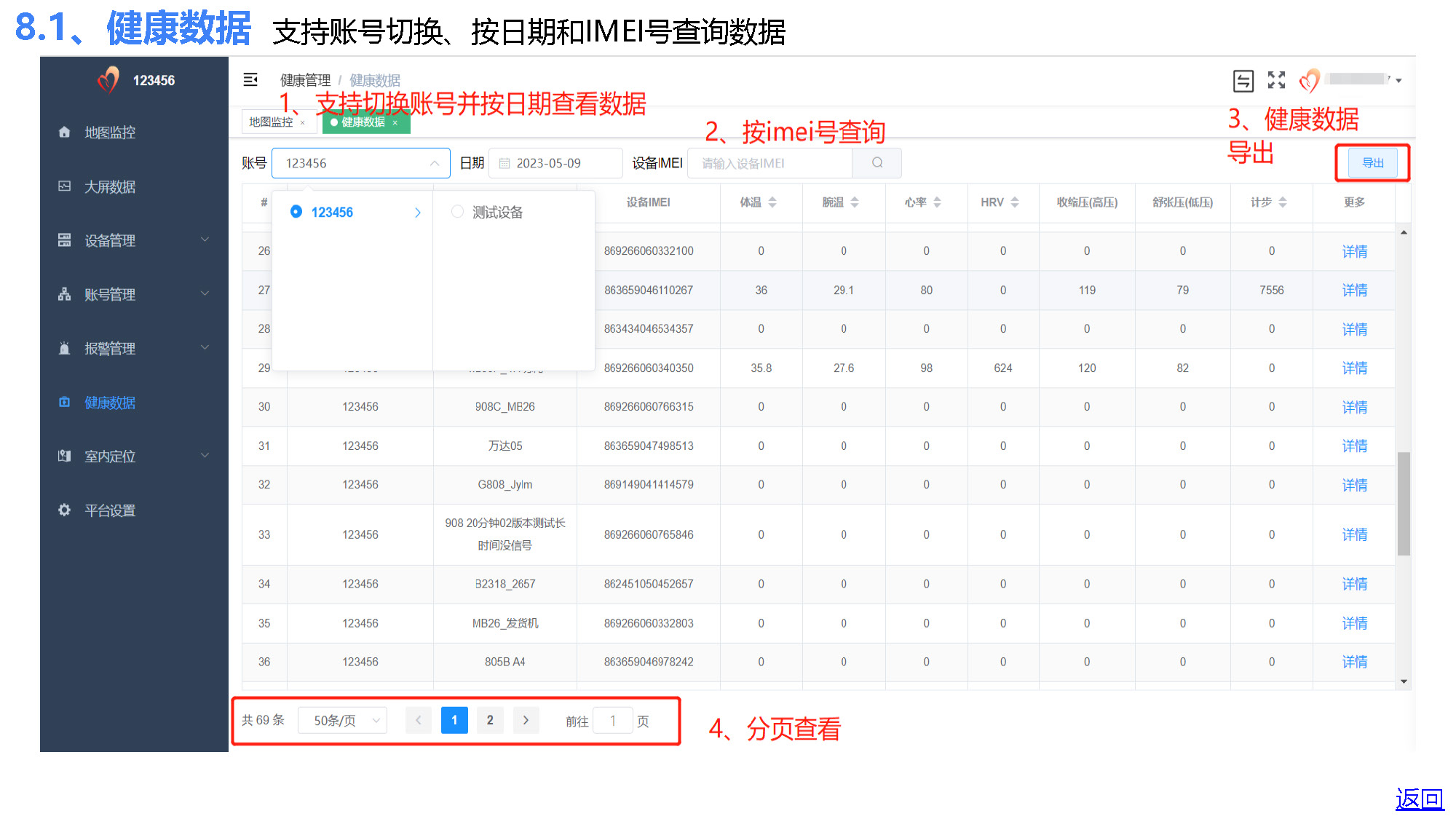Open the 50条/页 page size dropdown
The height and width of the screenshot is (819, 1456).
pyautogui.click(x=344, y=721)
